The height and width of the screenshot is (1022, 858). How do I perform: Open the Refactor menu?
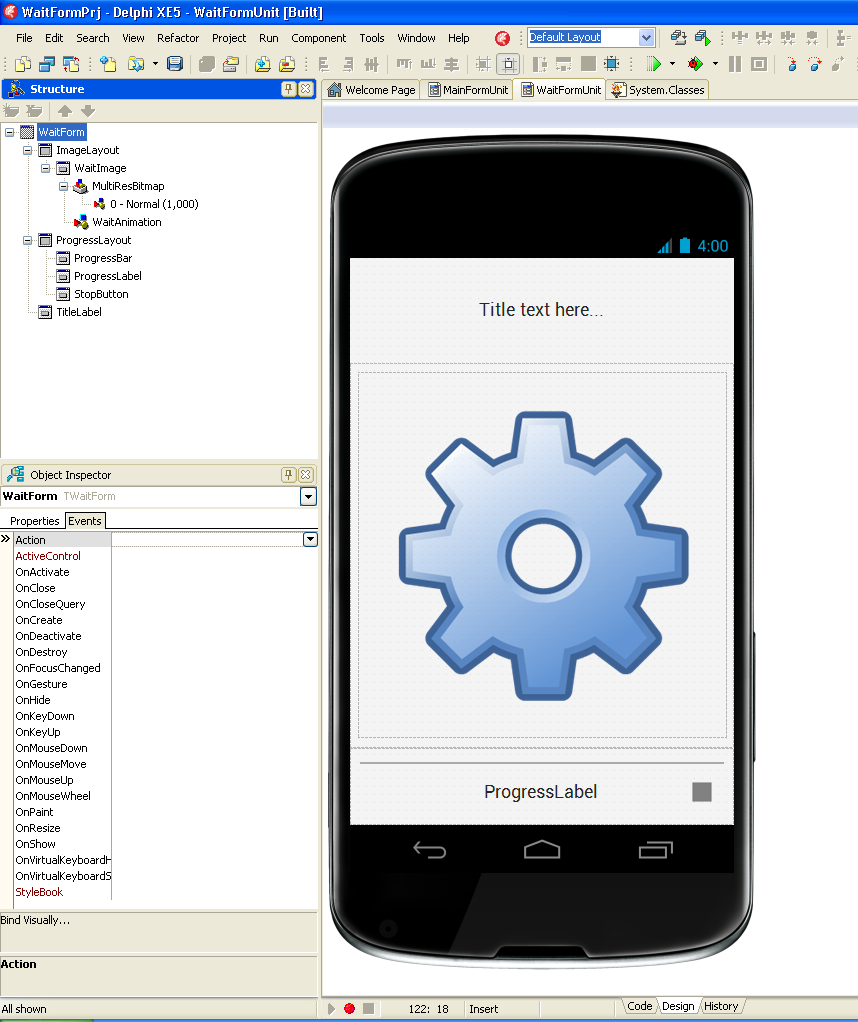[x=177, y=38]
